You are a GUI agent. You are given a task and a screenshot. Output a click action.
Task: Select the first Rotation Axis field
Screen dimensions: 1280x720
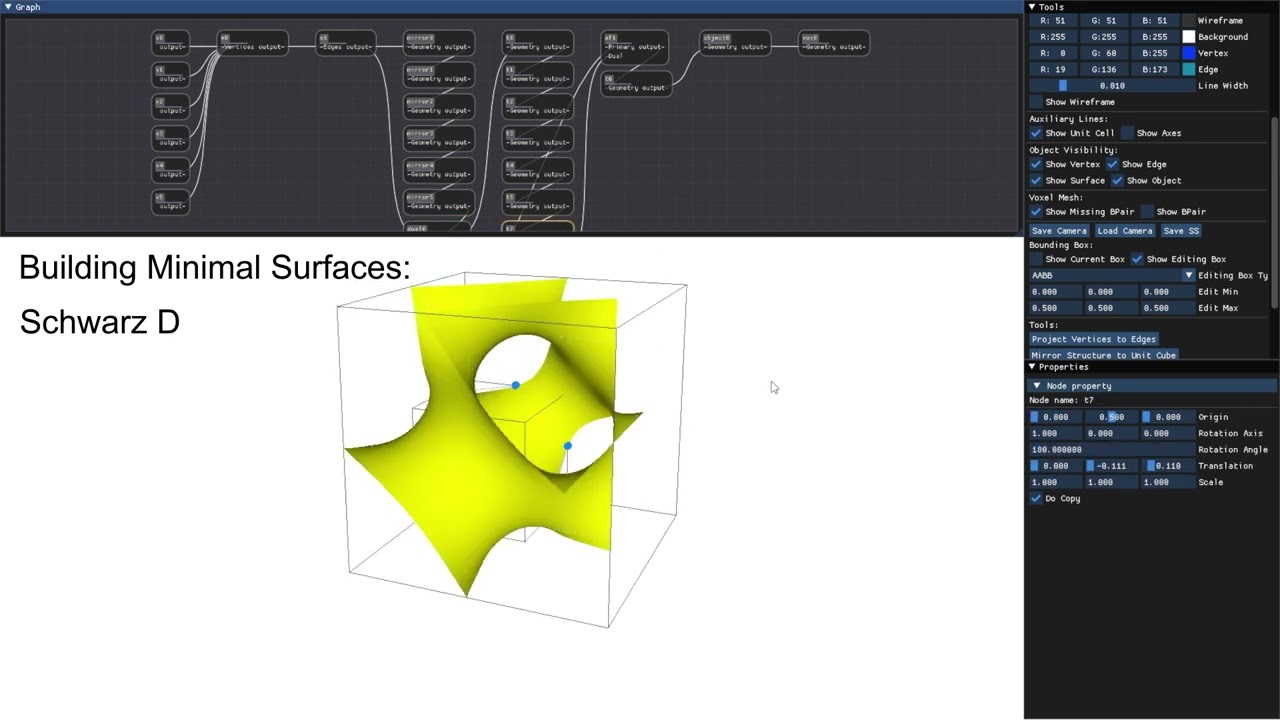pyautogui.click(x=1055, y=433)
